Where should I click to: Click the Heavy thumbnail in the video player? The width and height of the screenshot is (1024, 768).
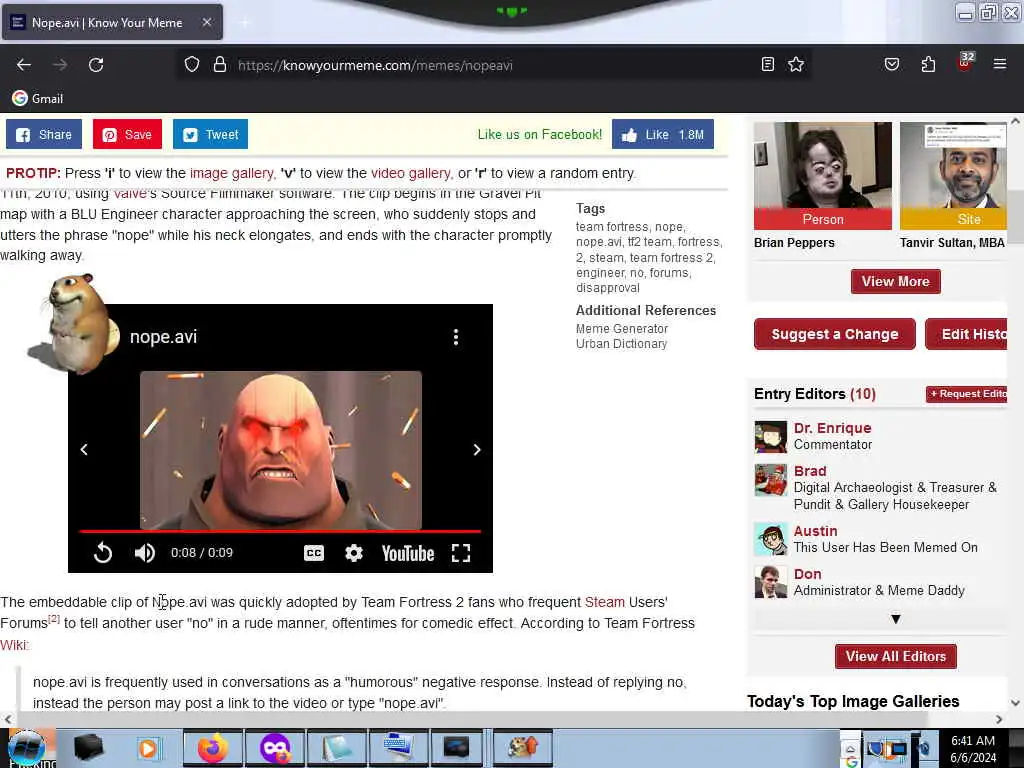[281, 450]
